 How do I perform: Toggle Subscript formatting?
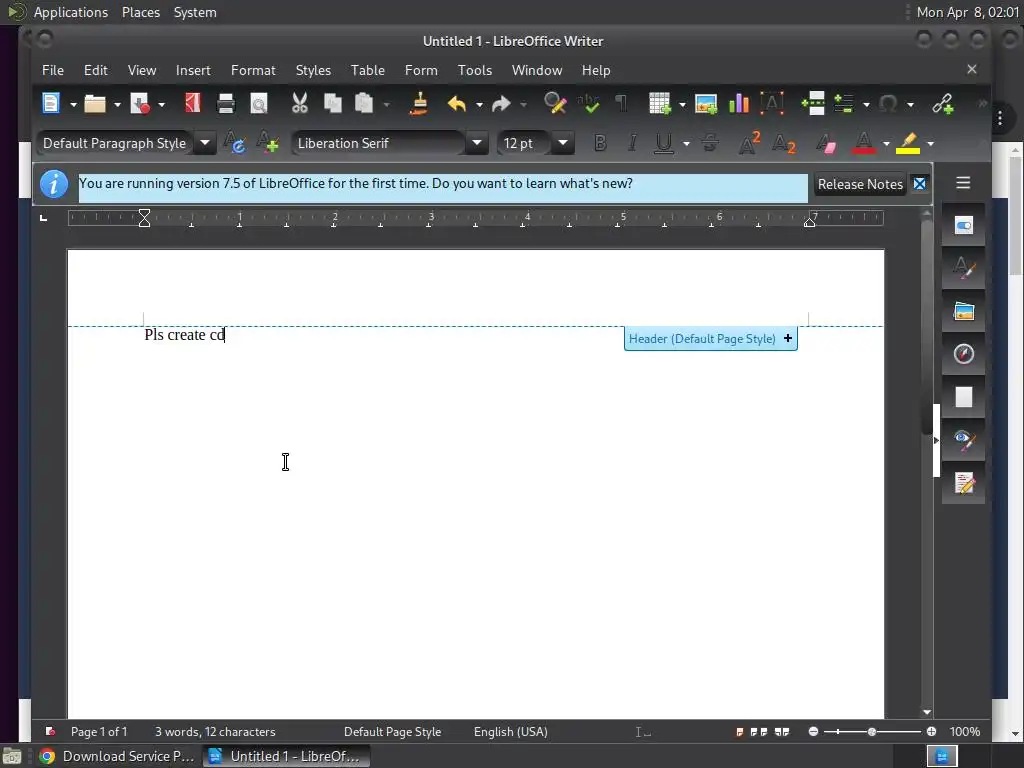pos(783,143)
